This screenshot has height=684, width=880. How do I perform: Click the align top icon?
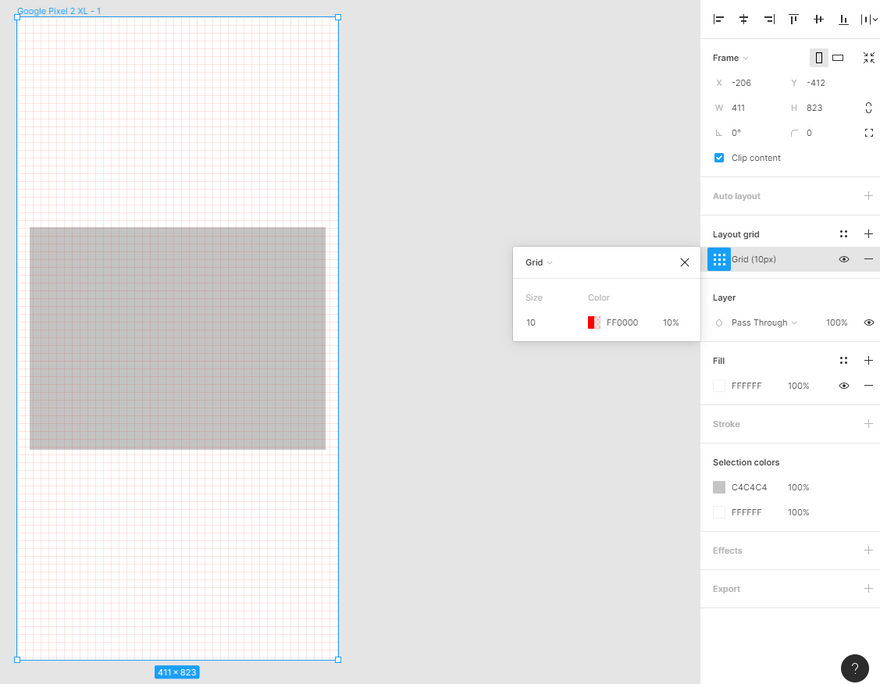point(794,19)
